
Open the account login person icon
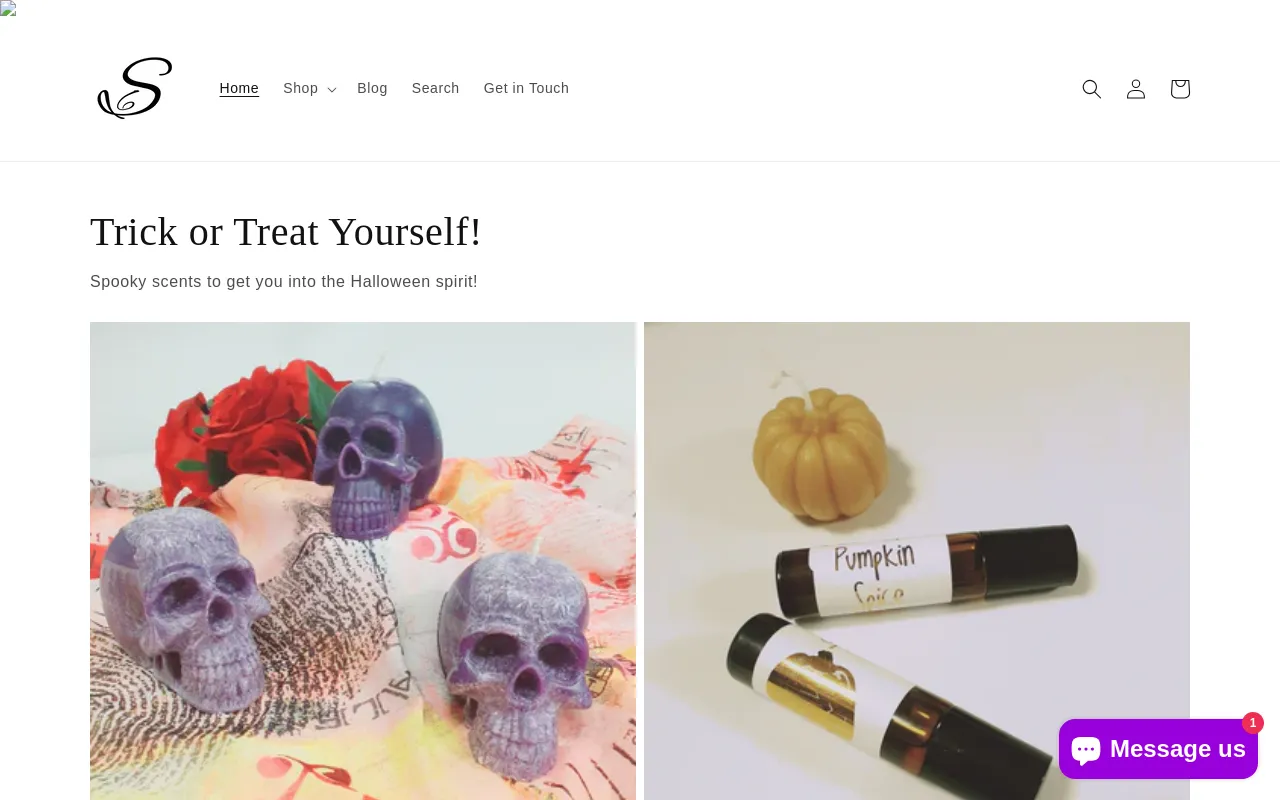tap(1136, 89)
